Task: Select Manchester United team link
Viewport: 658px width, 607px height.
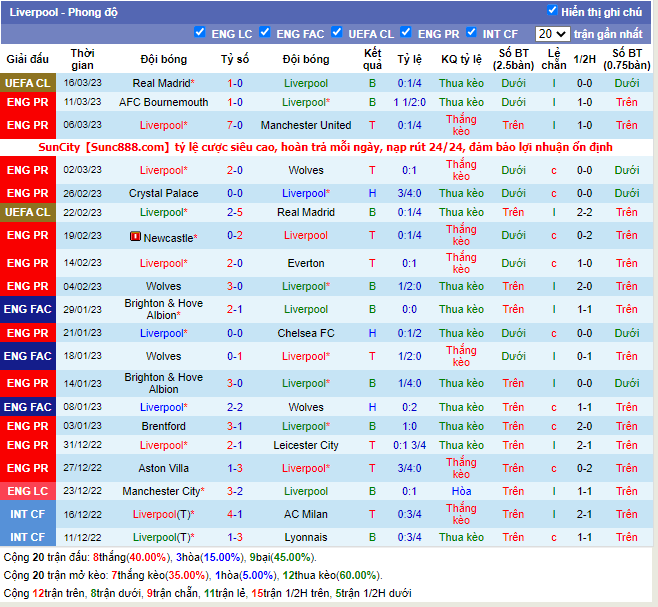Action: click(305, 125)
